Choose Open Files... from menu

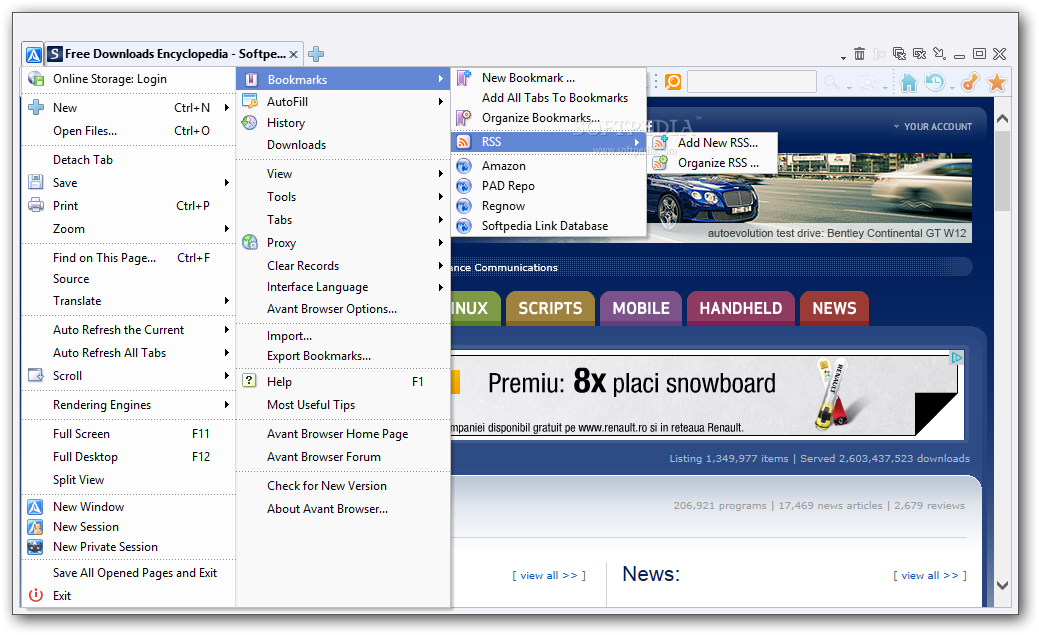point(129,131)
